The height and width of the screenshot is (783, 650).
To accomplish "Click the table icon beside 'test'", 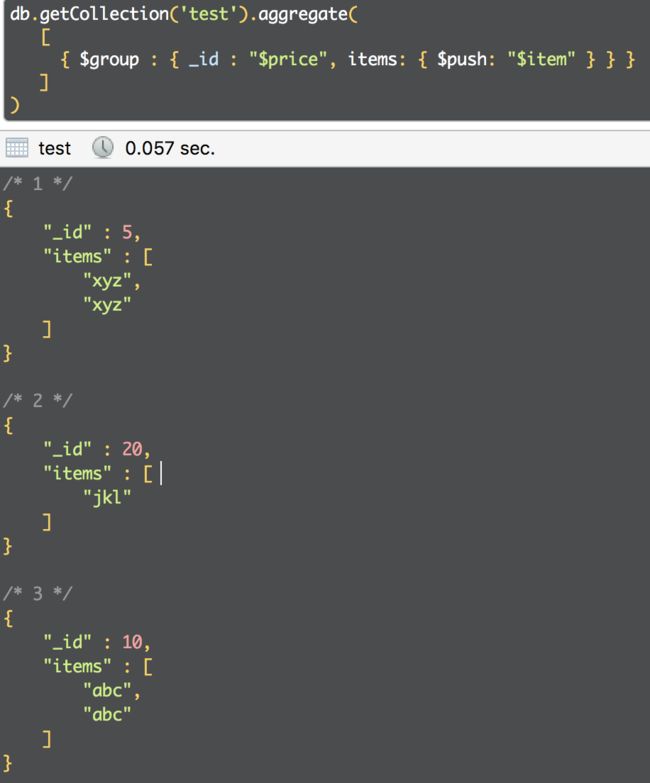I will (x=16, y=148).
